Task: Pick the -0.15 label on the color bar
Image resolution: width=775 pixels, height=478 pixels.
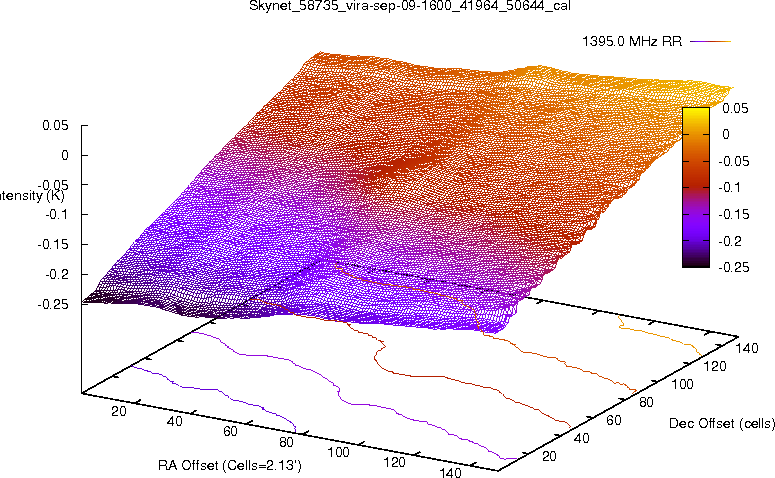Action: click(733, 214)
